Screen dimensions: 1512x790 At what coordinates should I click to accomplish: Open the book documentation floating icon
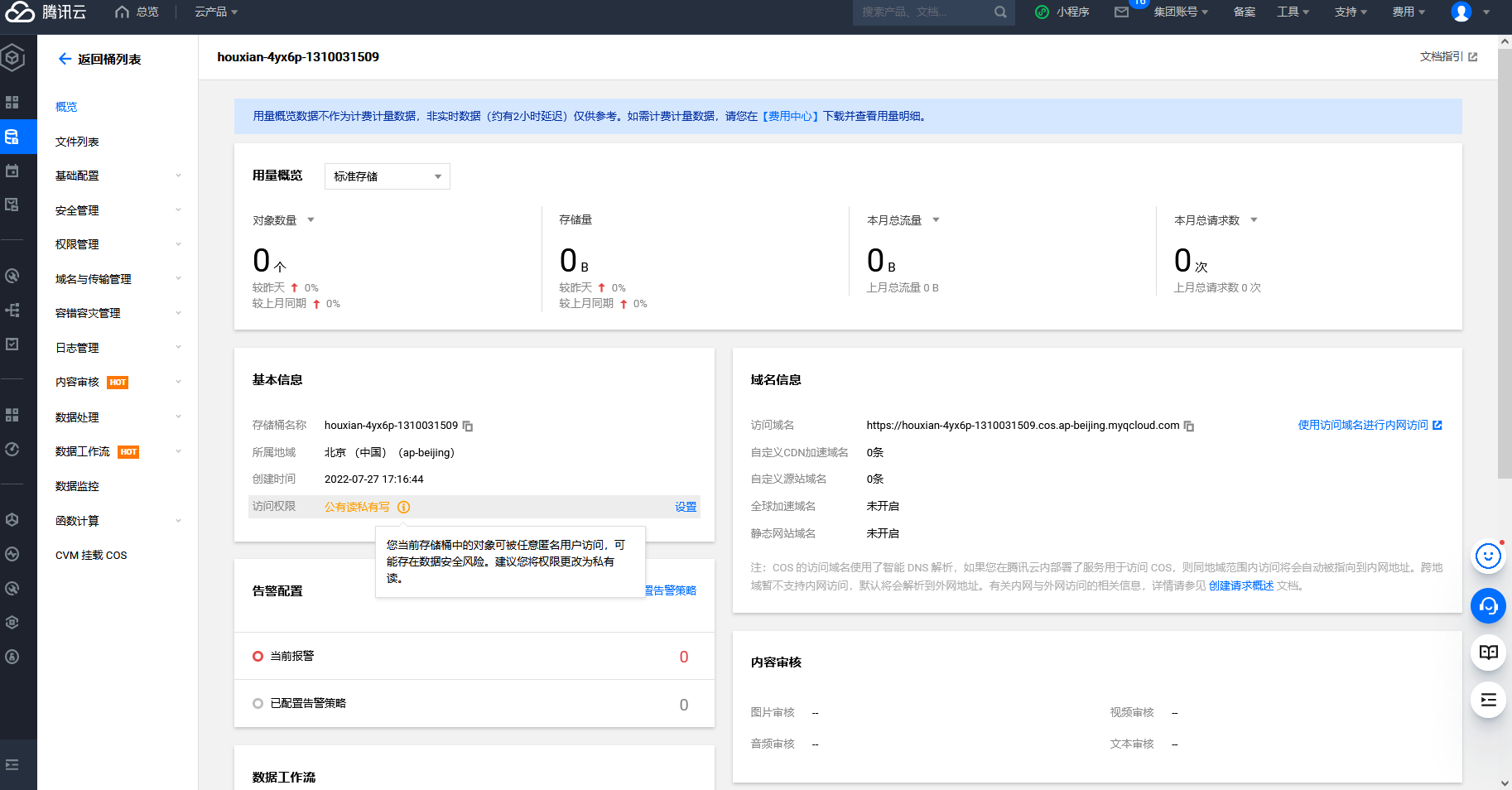1488,653
